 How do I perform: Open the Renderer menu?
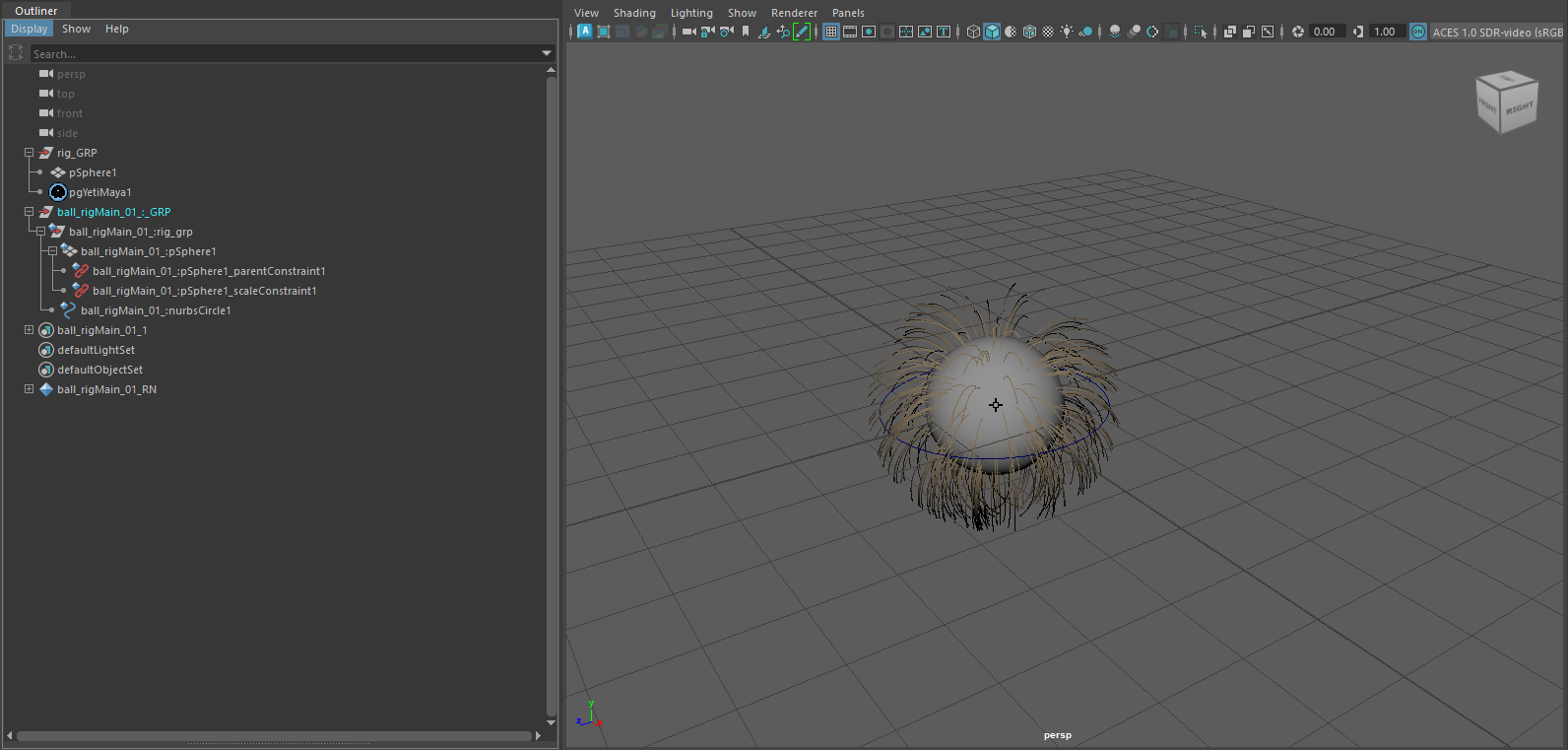[794, 13]
